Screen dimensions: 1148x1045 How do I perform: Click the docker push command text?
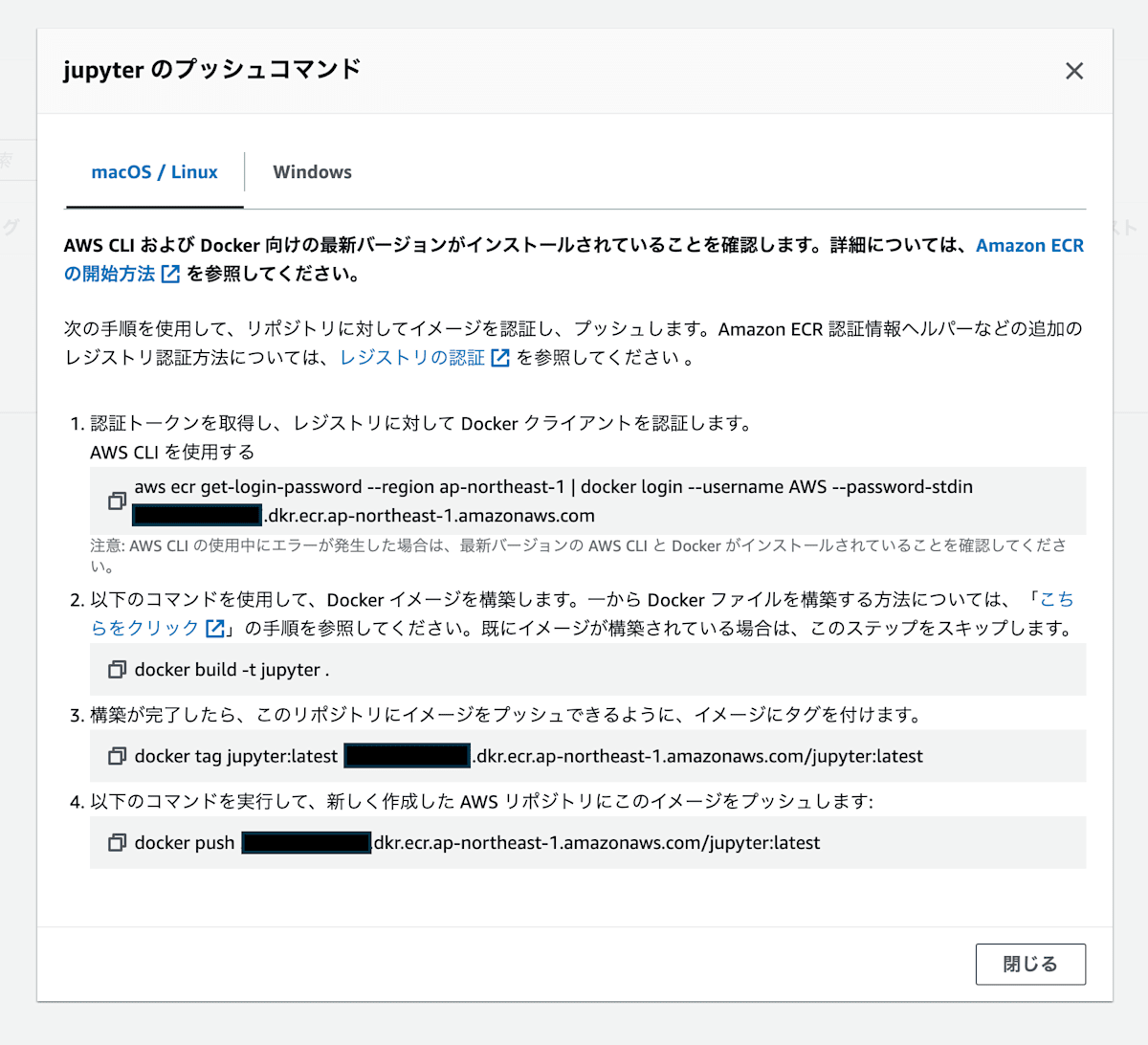[477, 842]
